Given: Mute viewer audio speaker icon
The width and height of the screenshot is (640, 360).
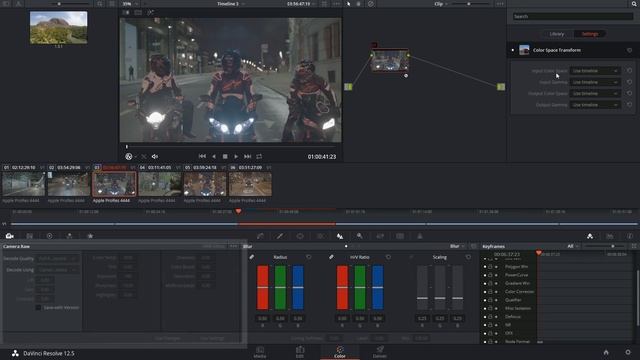Looking at the screenshot, I should (x=155, y=156).
